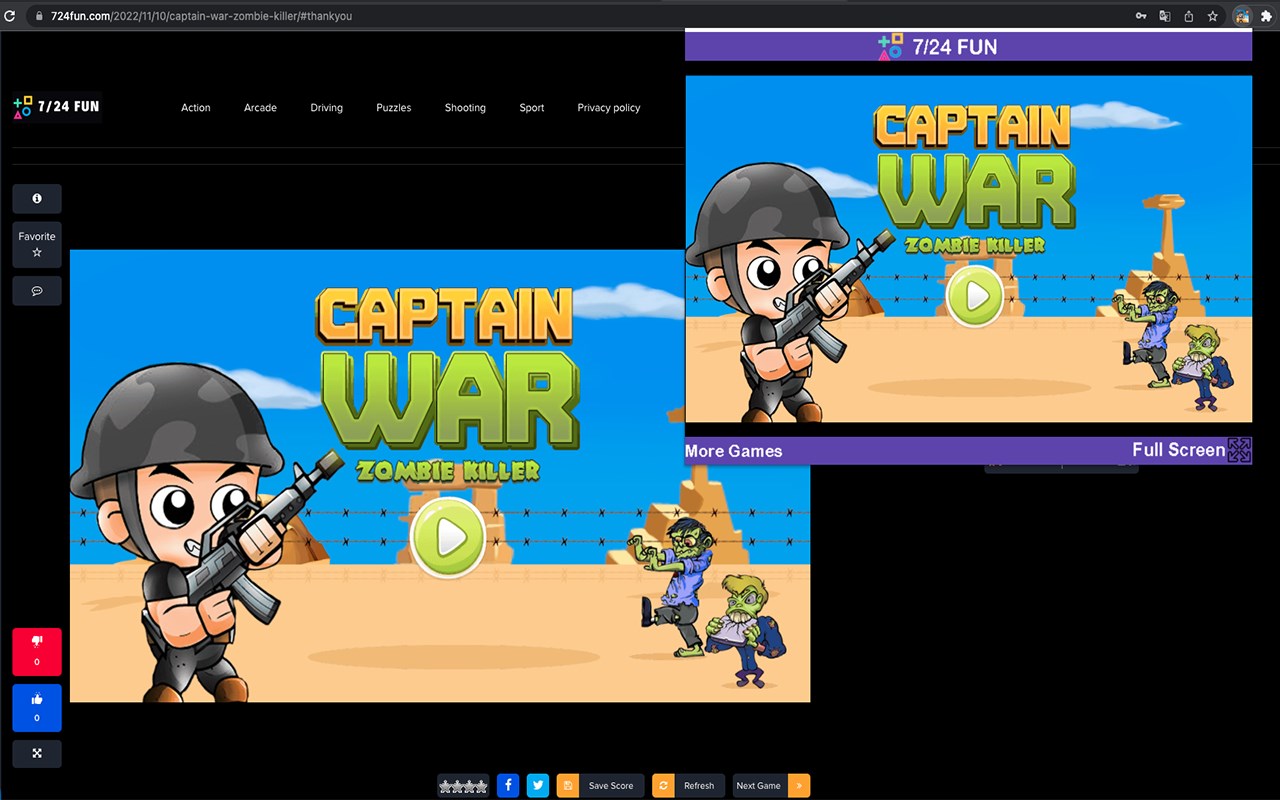
Task: Open the Extensions puzzle piece menu
Action: pos(1269,16)
